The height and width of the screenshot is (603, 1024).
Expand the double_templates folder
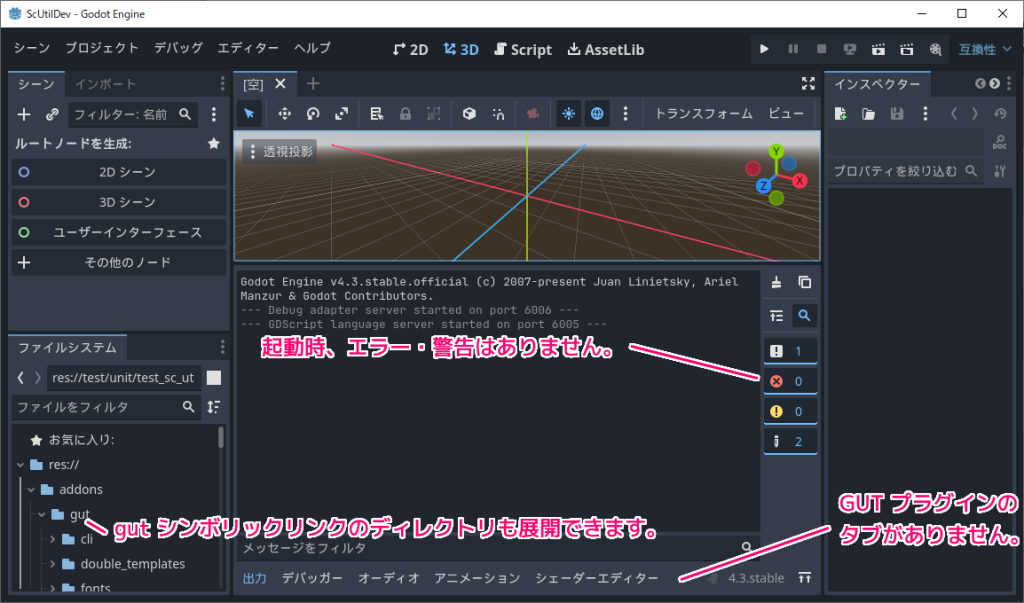pos(52,564)
